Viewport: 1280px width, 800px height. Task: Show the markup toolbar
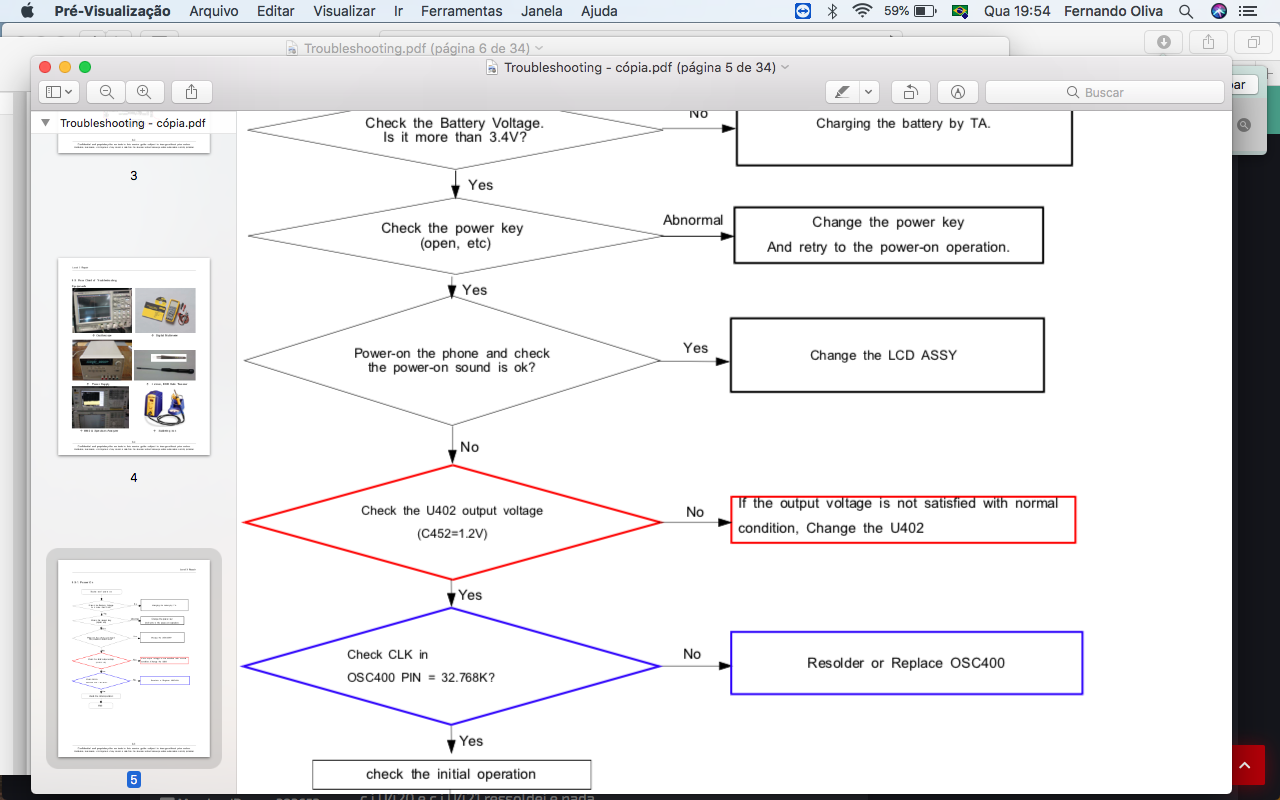tap(958, 92)
